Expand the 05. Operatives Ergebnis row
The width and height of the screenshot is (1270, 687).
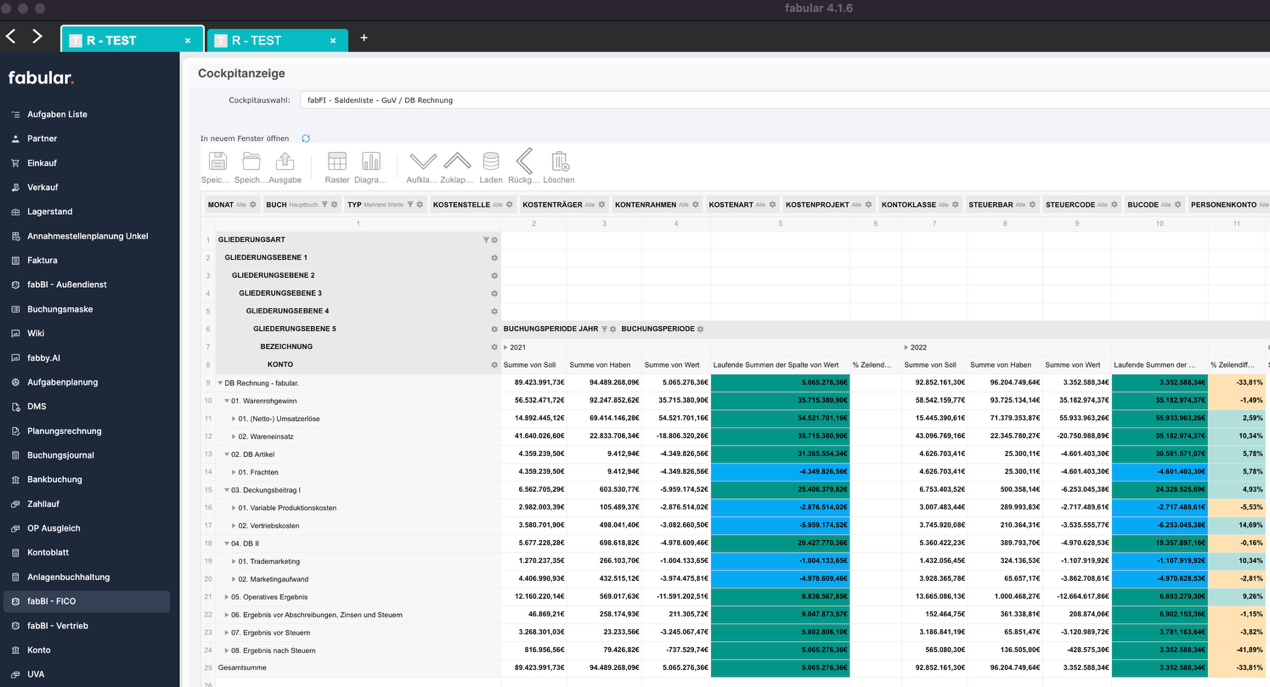[x=227, y=597]
